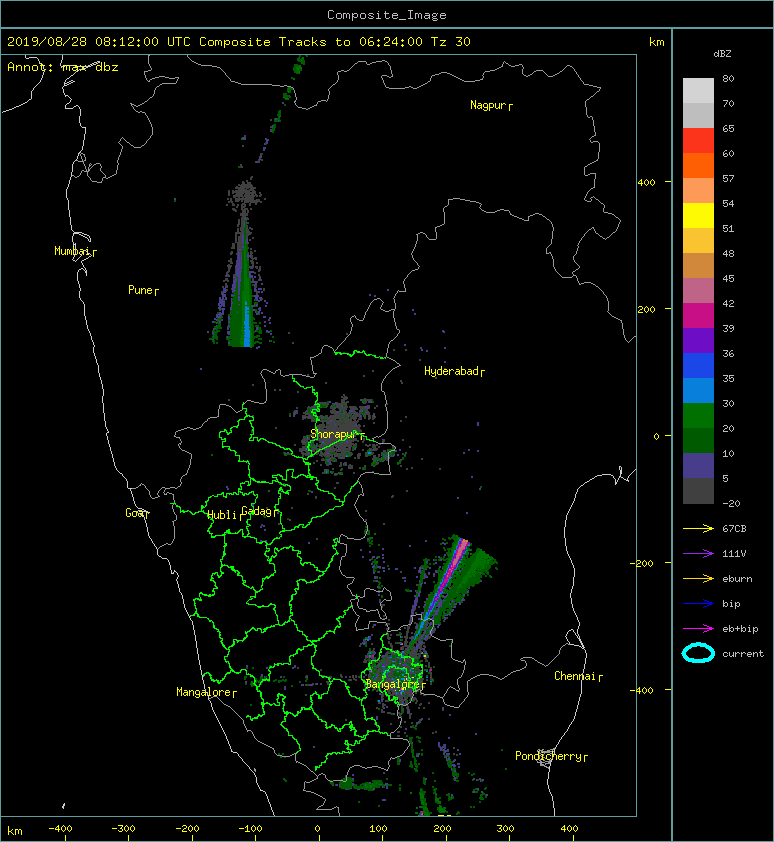The height and width of the screenshot is (842, 774).
Task: Click the eburn arrow legend icon
Action: tap(698, 578)
